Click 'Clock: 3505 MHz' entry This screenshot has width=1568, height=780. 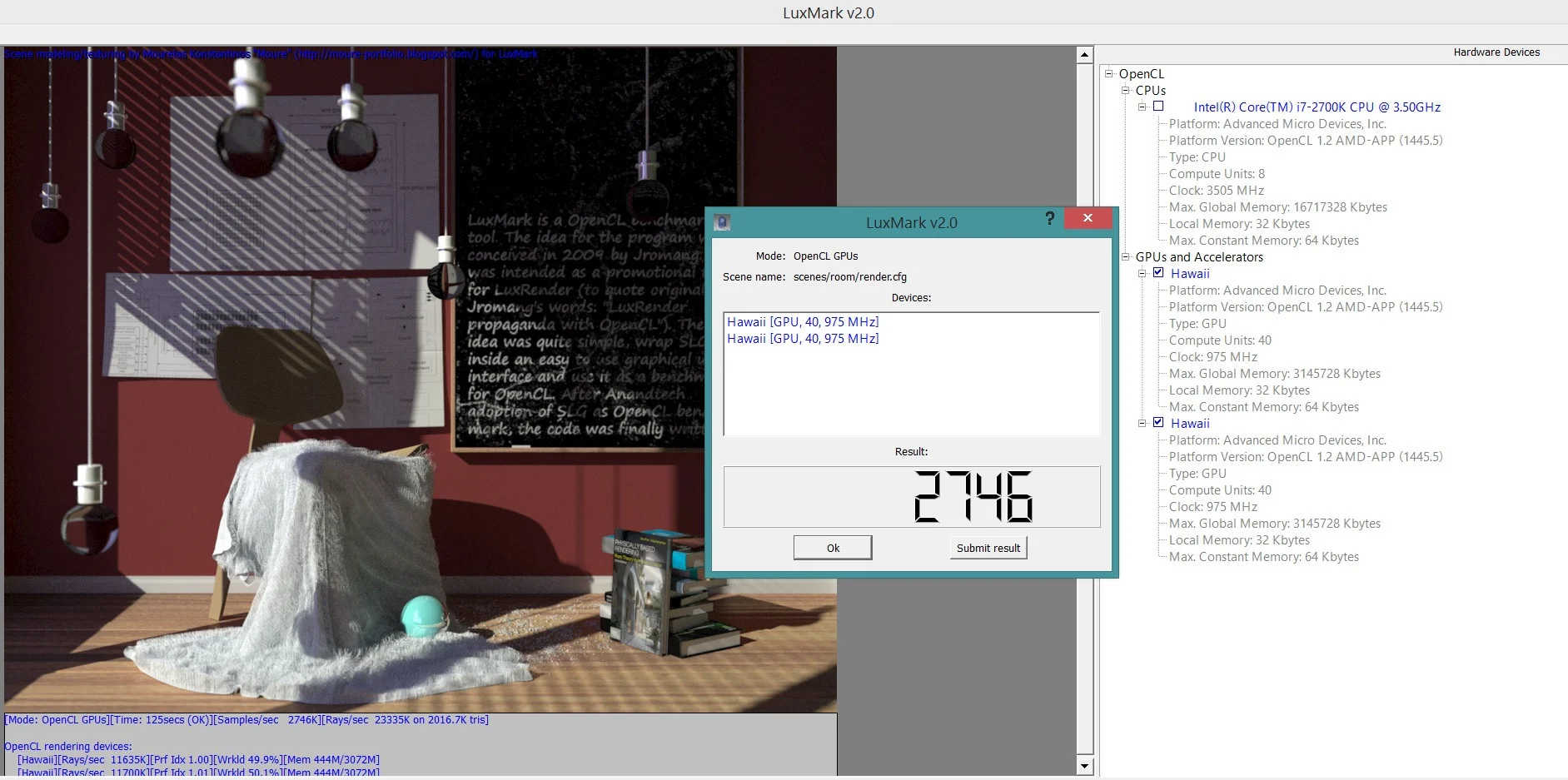click(1217, 191)
